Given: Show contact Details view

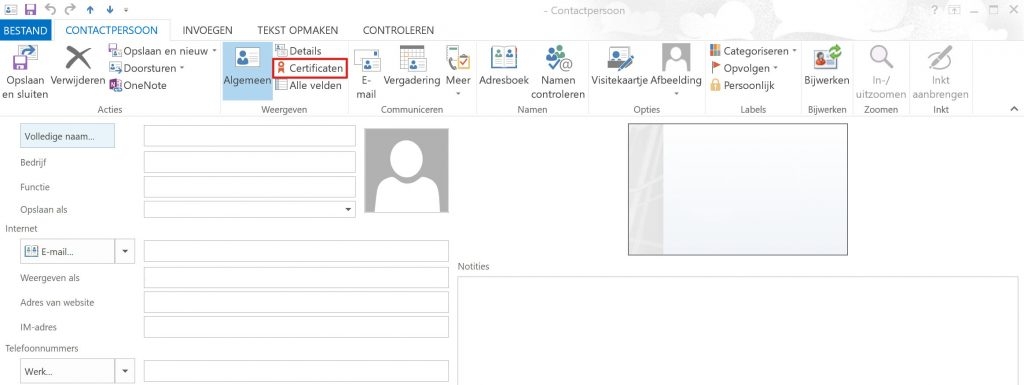Looking at the screenshot, I should tap(298, 51).
